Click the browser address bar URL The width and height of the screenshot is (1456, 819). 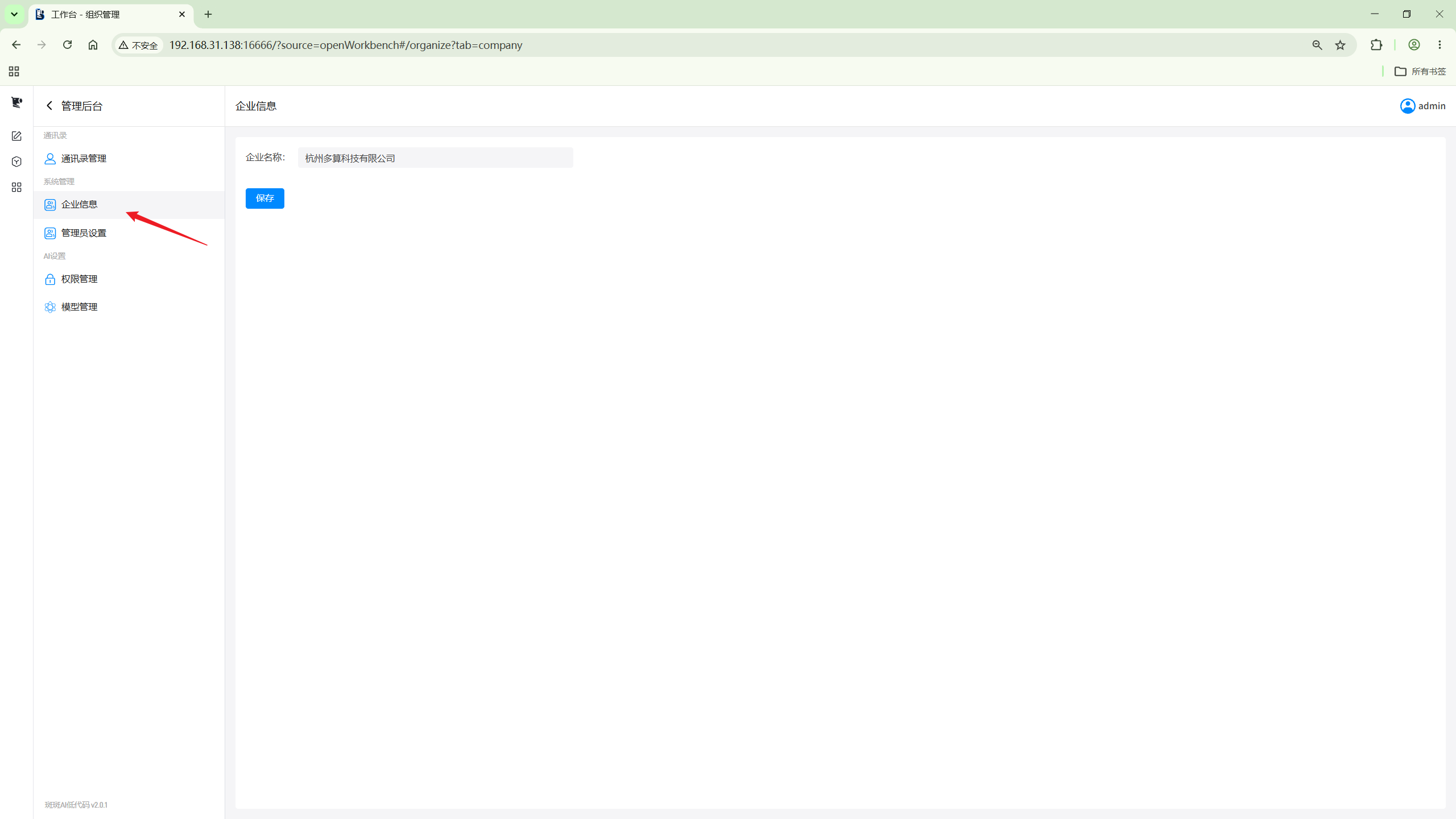coord(346,45)
